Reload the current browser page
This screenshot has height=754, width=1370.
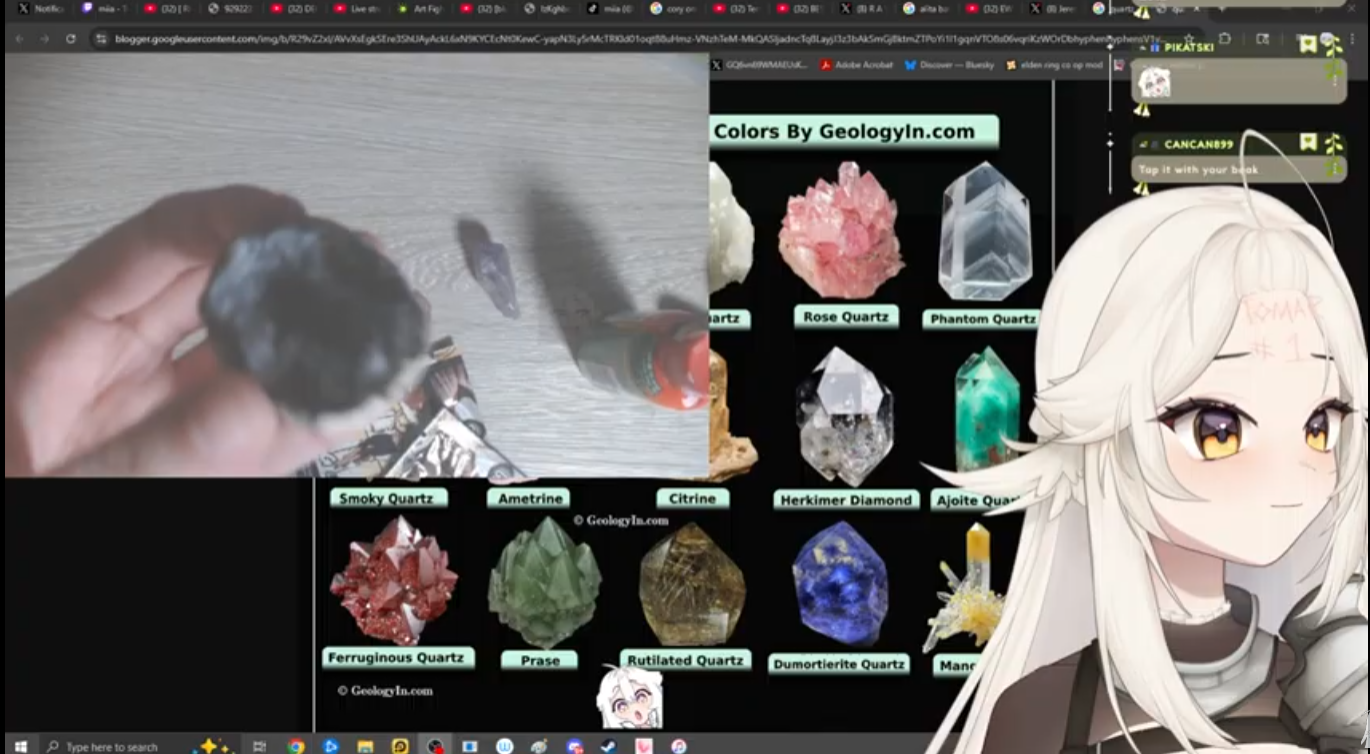point(70,39)
